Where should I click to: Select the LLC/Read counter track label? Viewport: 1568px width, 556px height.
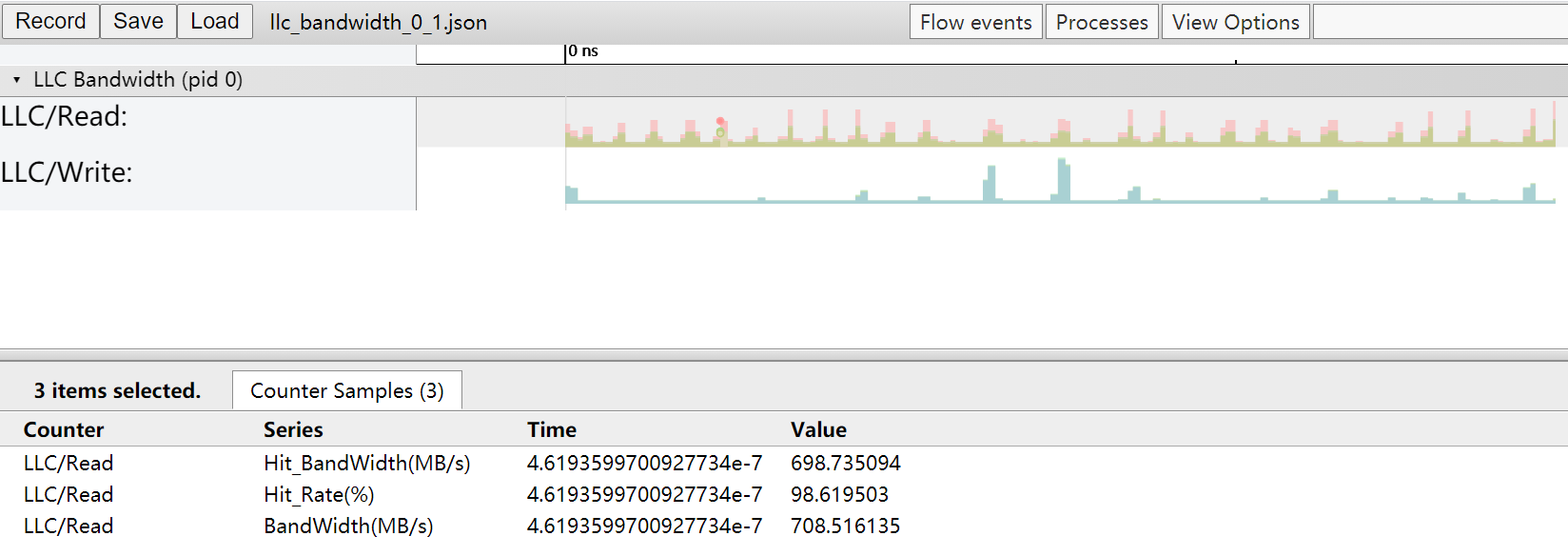(x=65, y=116)
